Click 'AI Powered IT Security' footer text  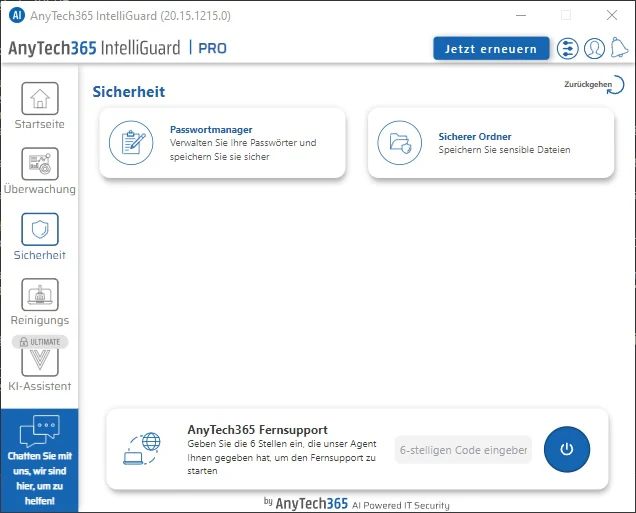pyautogui.click(x=401, y=505)
